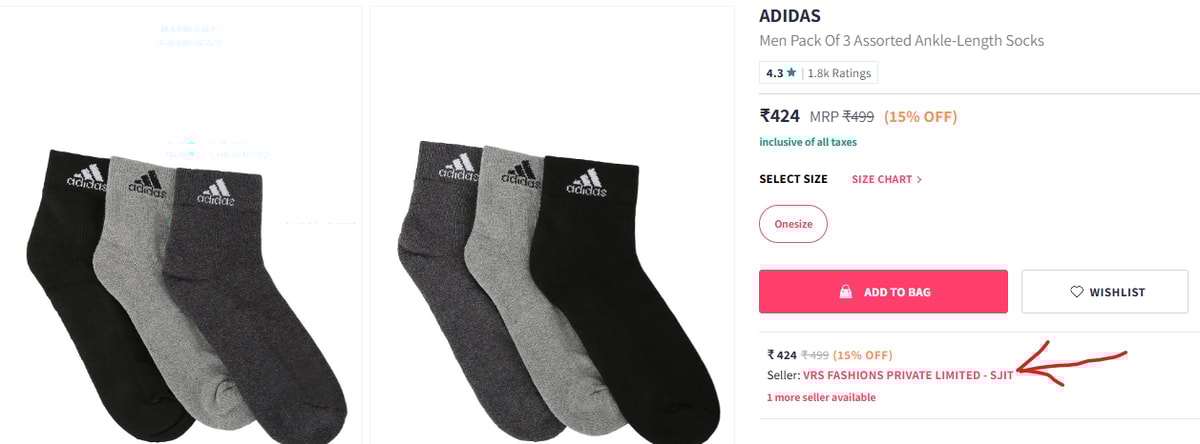The width and height of the screenshot is (1200, 444).
Task: Show the 1 more seller available option
Action: (x=821, y=397)
